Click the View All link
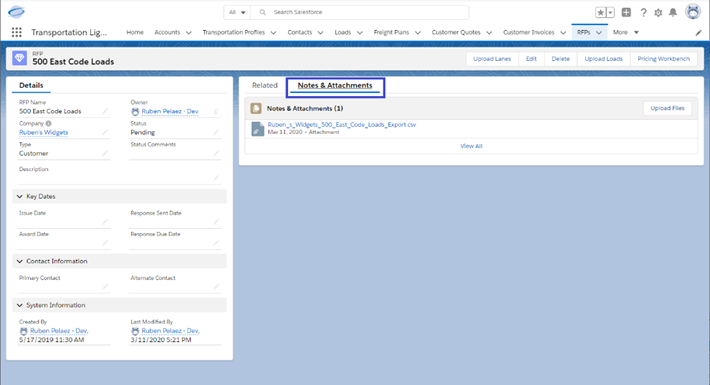This screenshot has width=710, height=385. pyautogui.click(x=471, y=146)
